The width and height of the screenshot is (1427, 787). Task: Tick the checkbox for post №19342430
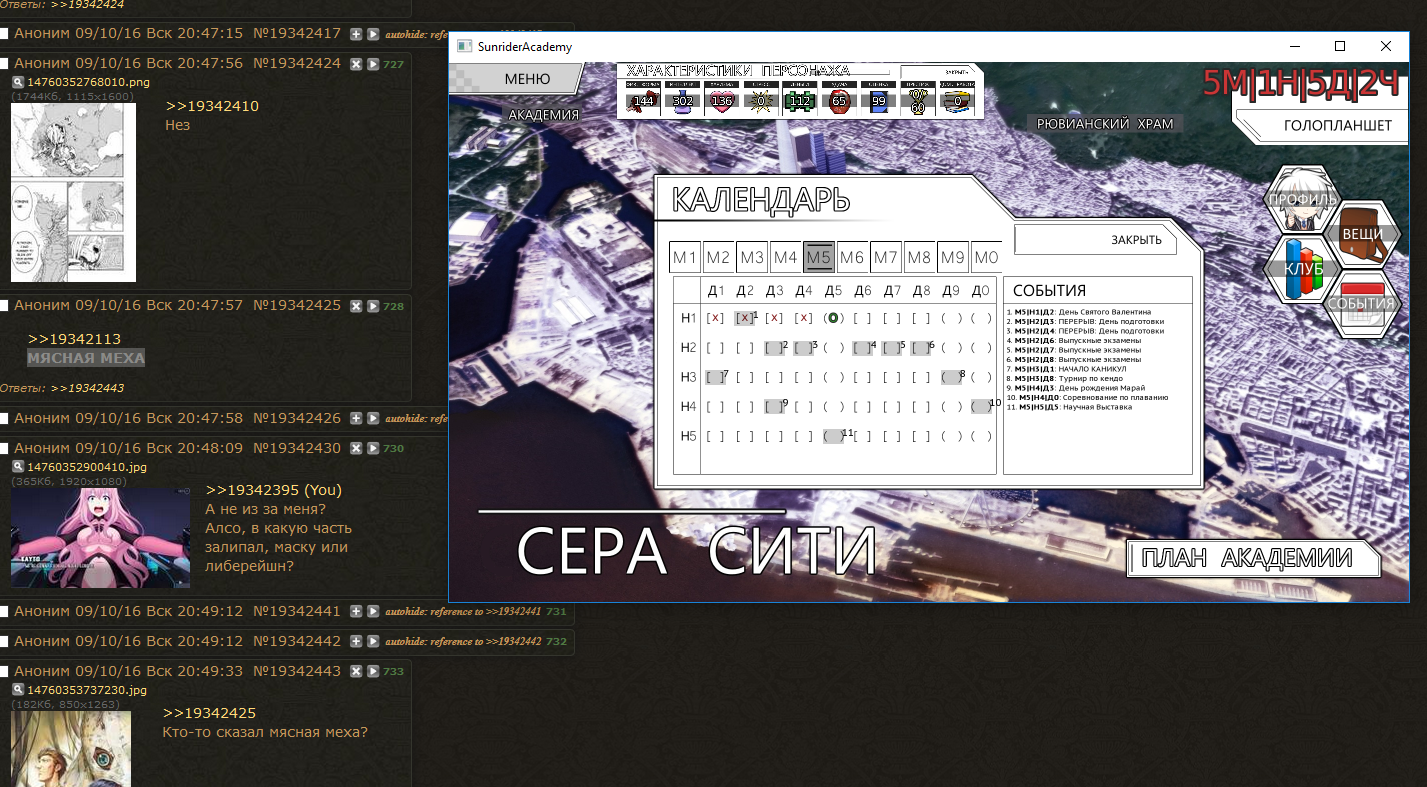5,448
